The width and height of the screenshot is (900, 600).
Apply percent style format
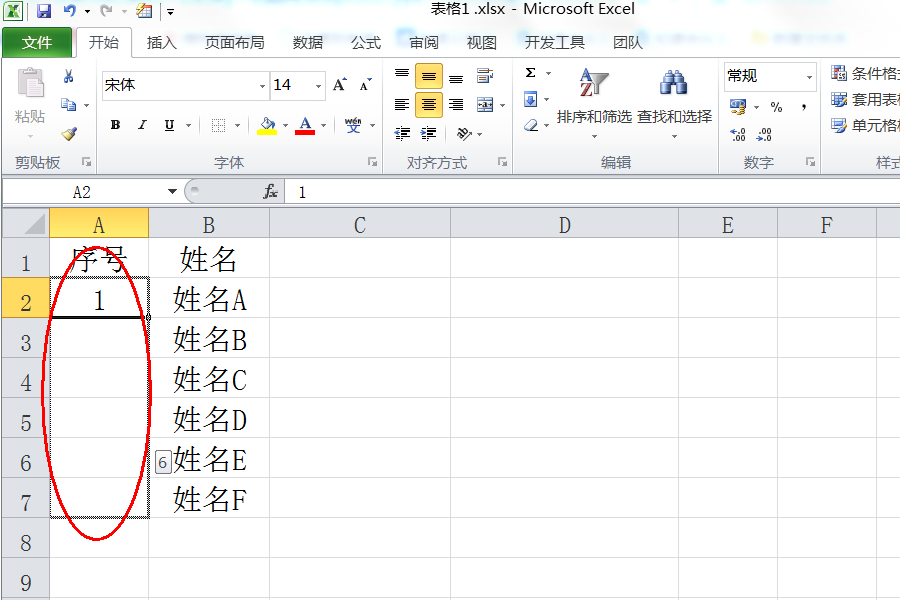pyautogui.click(x=777, y=107)
